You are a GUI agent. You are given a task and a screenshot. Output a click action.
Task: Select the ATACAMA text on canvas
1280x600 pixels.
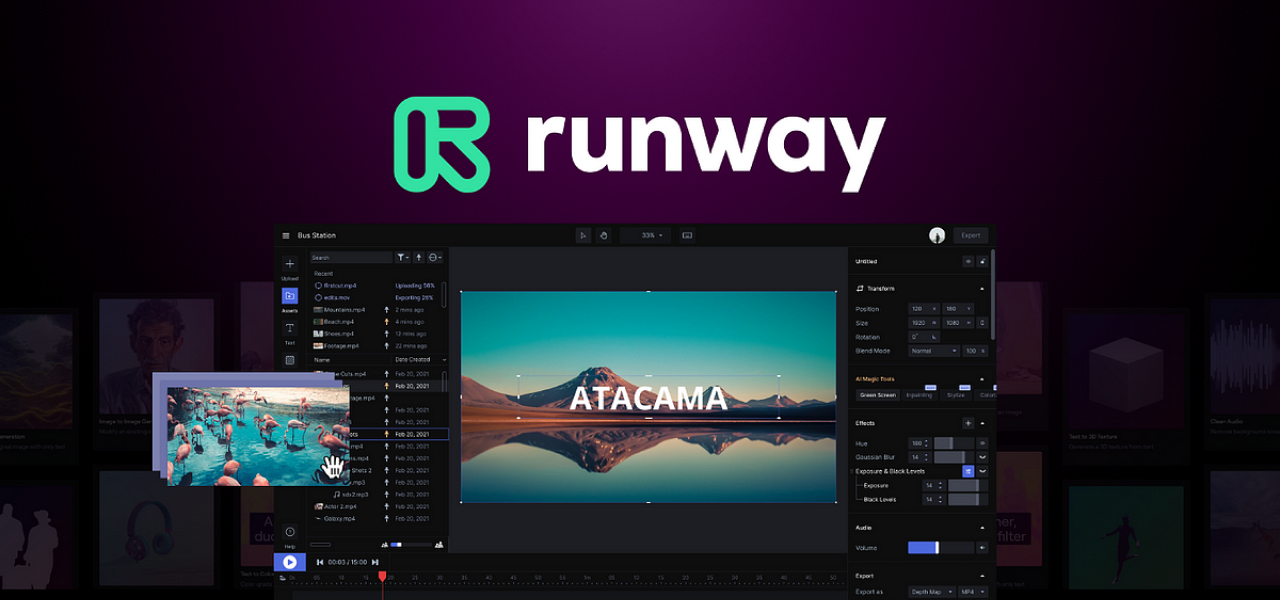point(648,398)
